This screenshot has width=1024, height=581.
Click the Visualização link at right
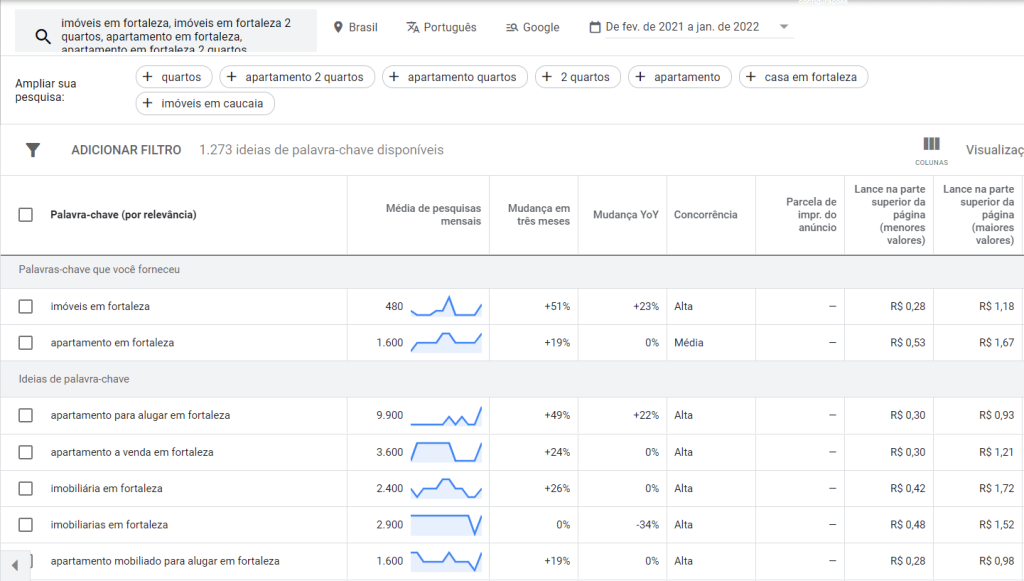[995, 150]
